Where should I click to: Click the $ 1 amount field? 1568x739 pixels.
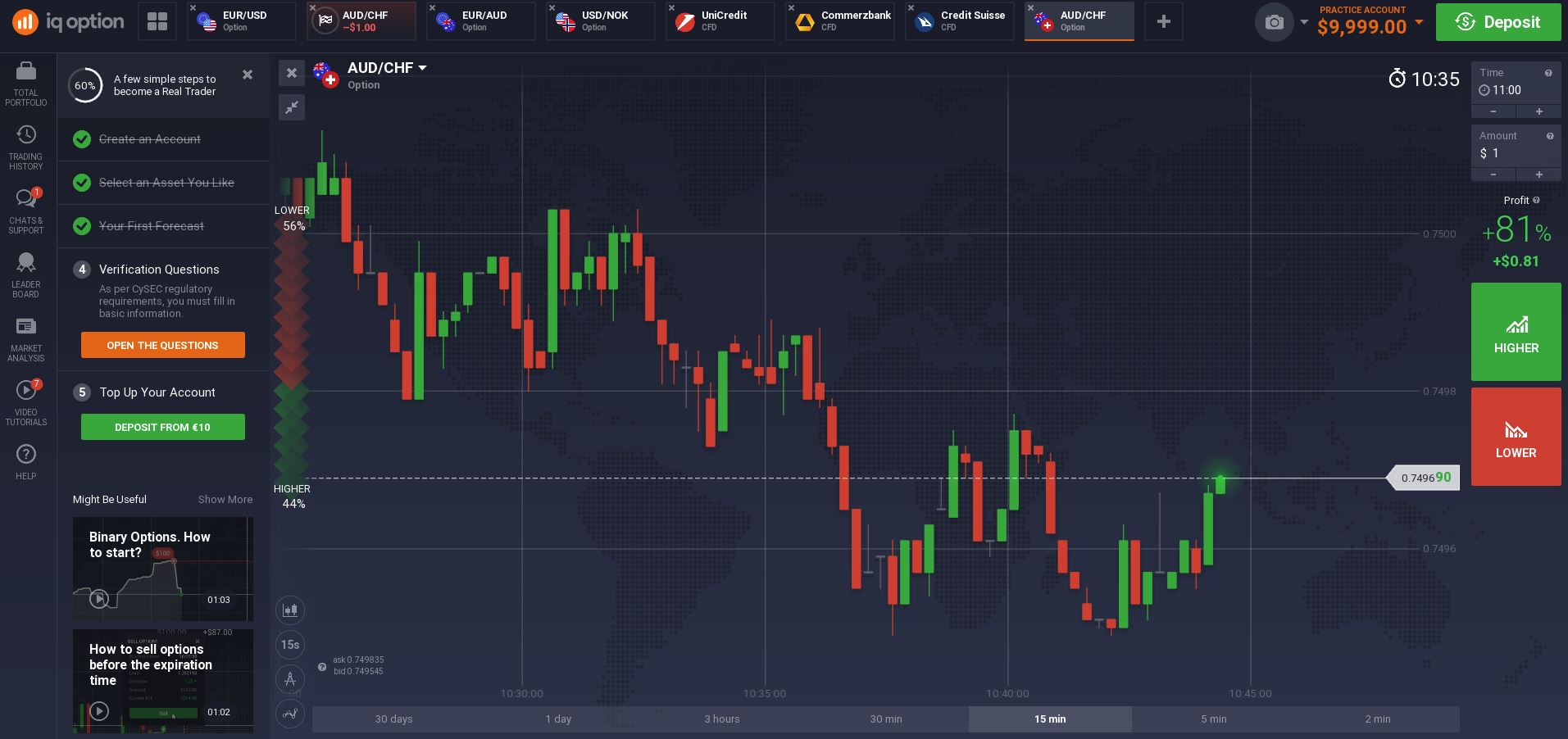[1516, 153]
